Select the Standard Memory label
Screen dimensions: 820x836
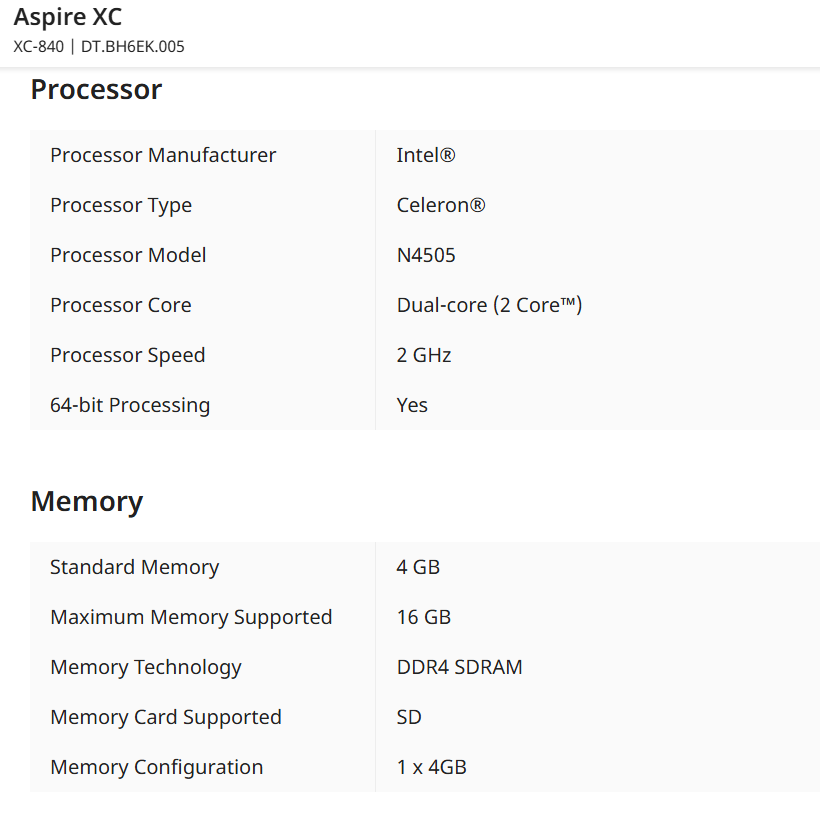pos(134,567)
